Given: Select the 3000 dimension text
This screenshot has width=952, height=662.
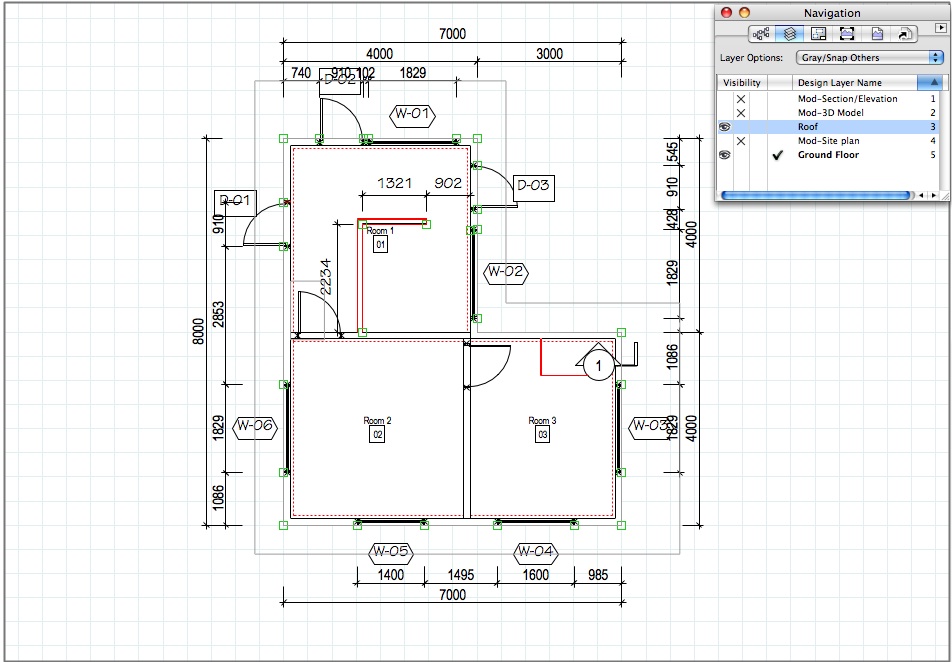Looking at the screenshot, I should (x=549, y=54).
